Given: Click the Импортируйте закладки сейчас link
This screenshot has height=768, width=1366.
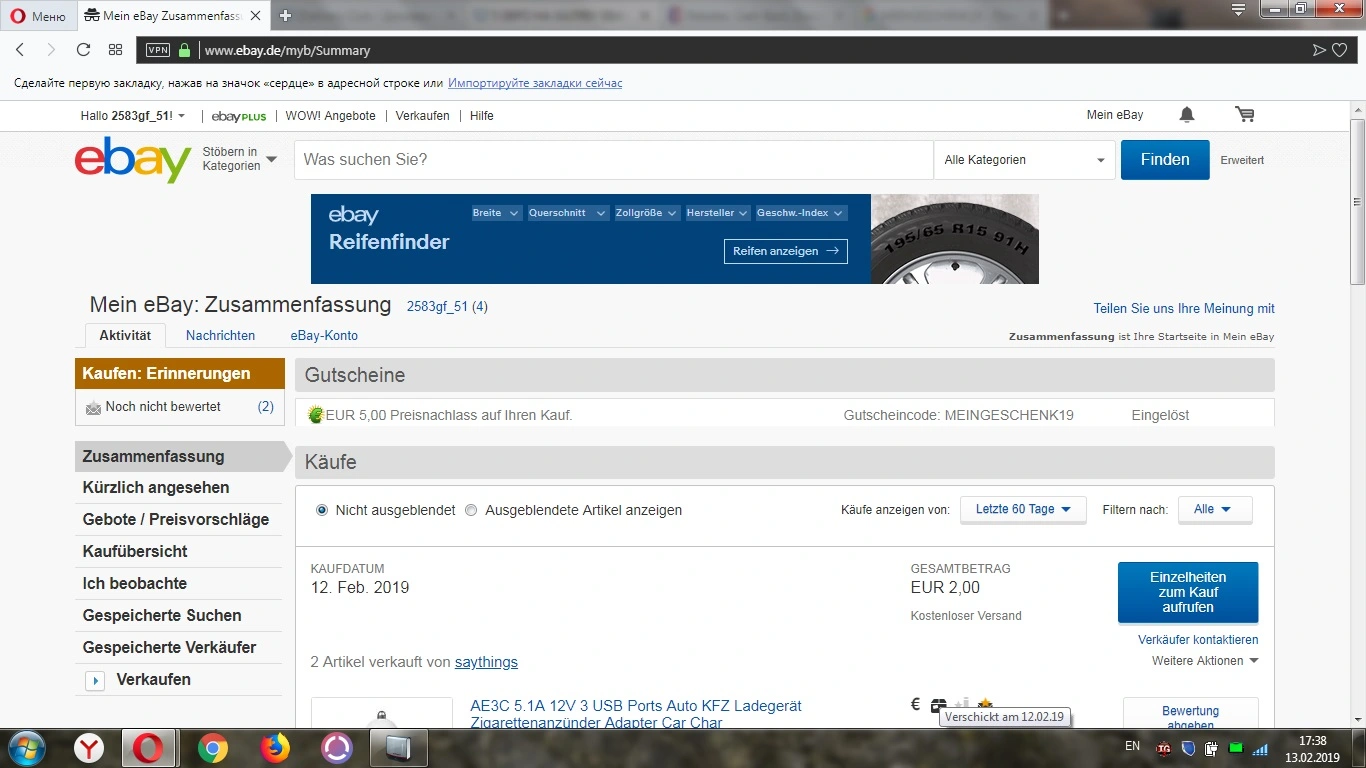Looking at the screenshot, I should pyautogui.click(x=535, y=83).
